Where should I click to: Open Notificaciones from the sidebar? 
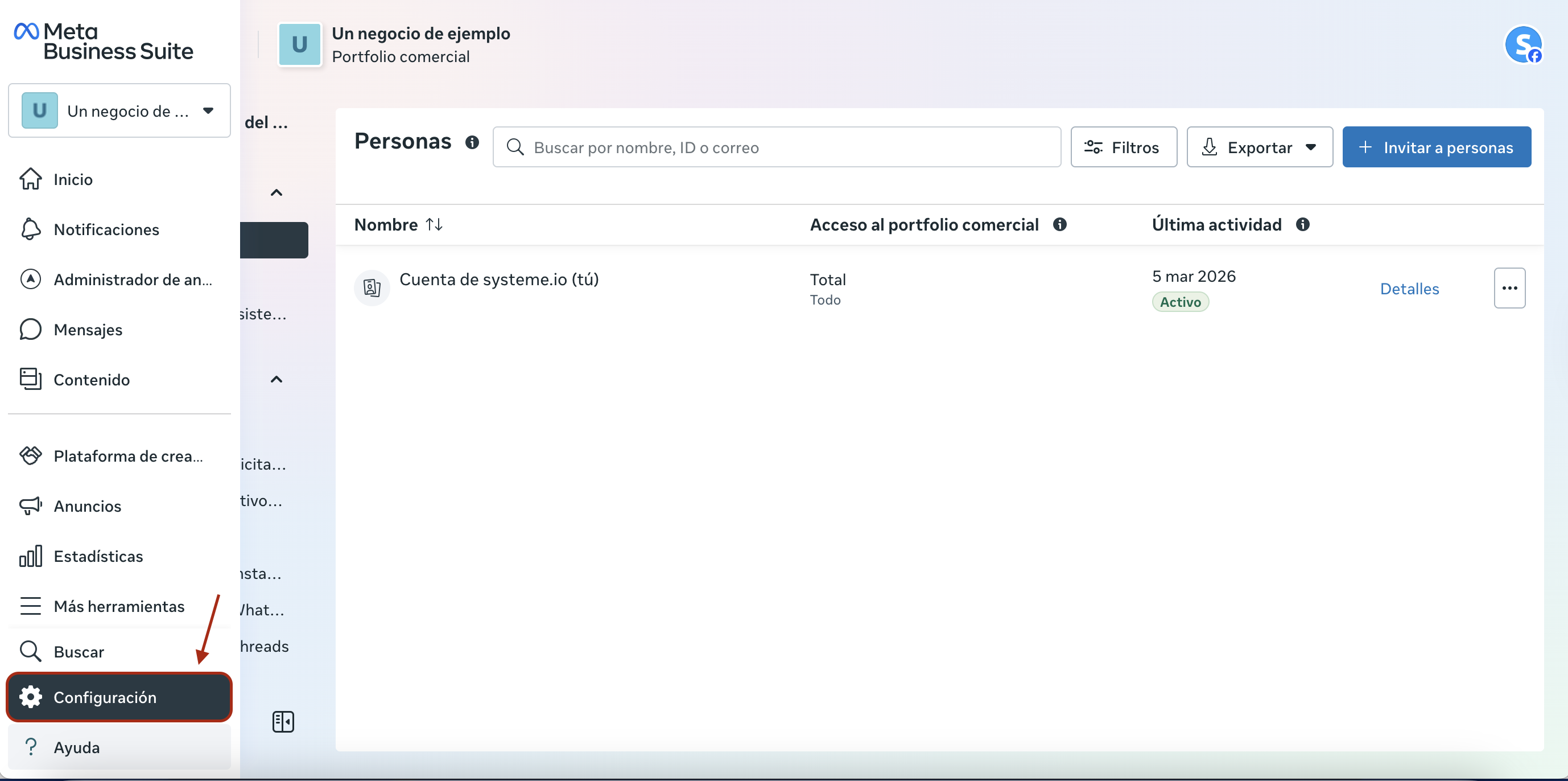pyautogui.click(x=106, y=229)
